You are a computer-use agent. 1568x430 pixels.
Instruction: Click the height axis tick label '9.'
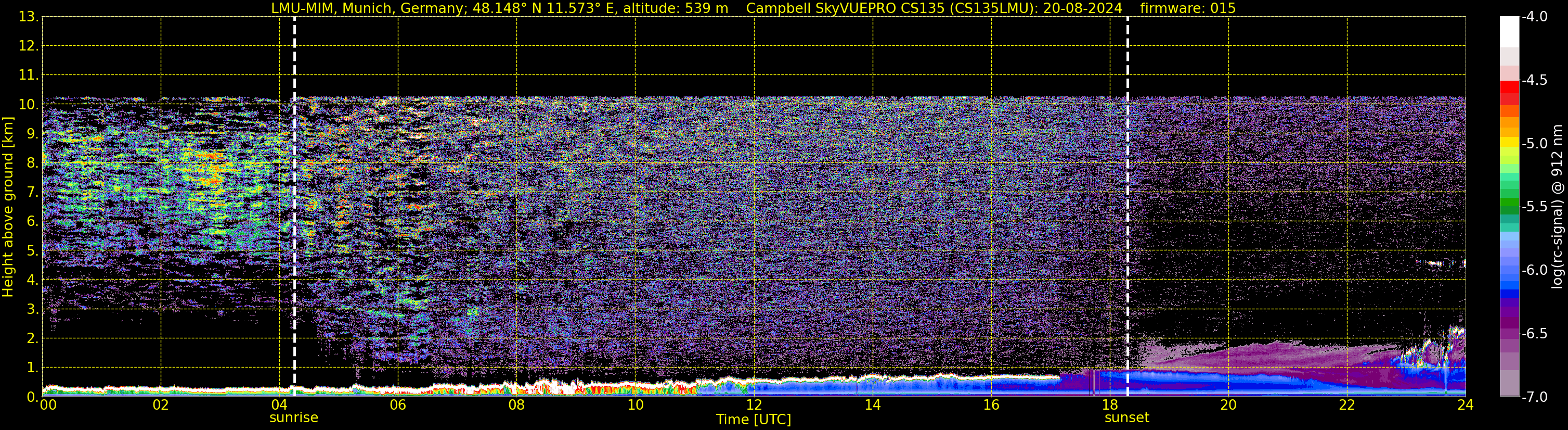pyautogui.click(x=32, y=133)
